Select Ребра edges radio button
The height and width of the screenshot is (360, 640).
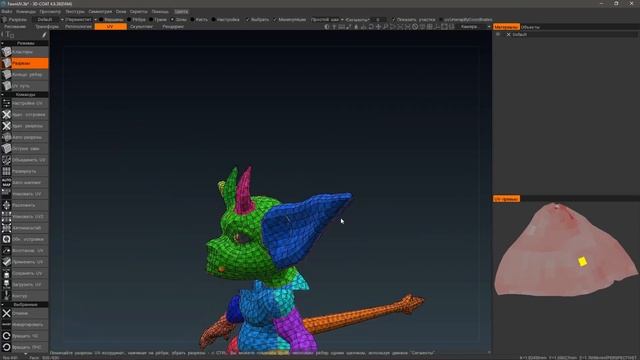(x=129, y=20)
